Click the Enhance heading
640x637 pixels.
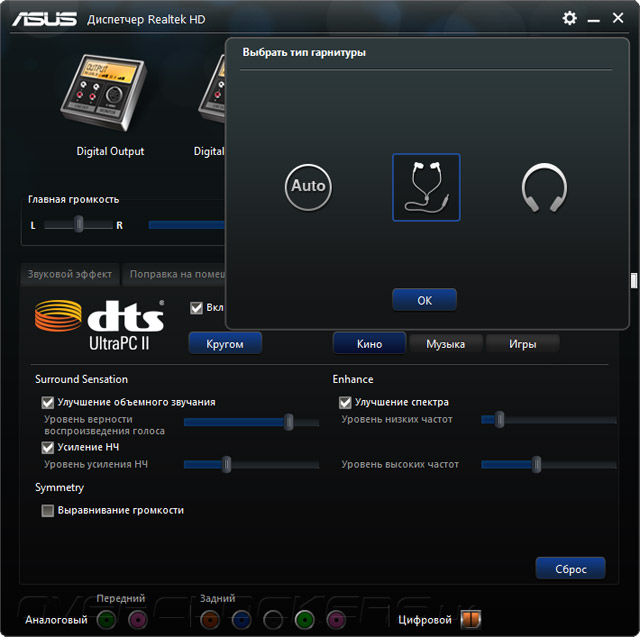(x=353, y=379)
